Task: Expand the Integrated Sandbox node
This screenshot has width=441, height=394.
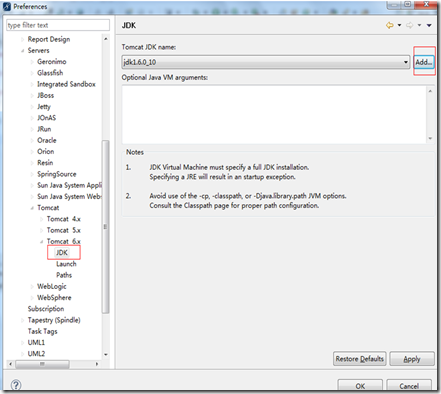Action: point(32,84)
